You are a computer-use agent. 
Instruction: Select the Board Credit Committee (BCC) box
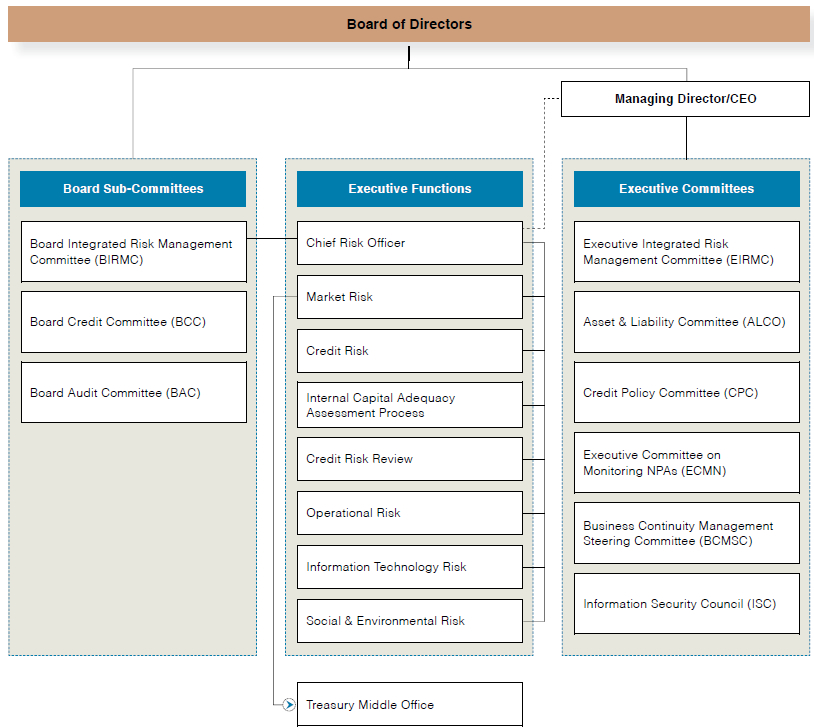(133, 322)
